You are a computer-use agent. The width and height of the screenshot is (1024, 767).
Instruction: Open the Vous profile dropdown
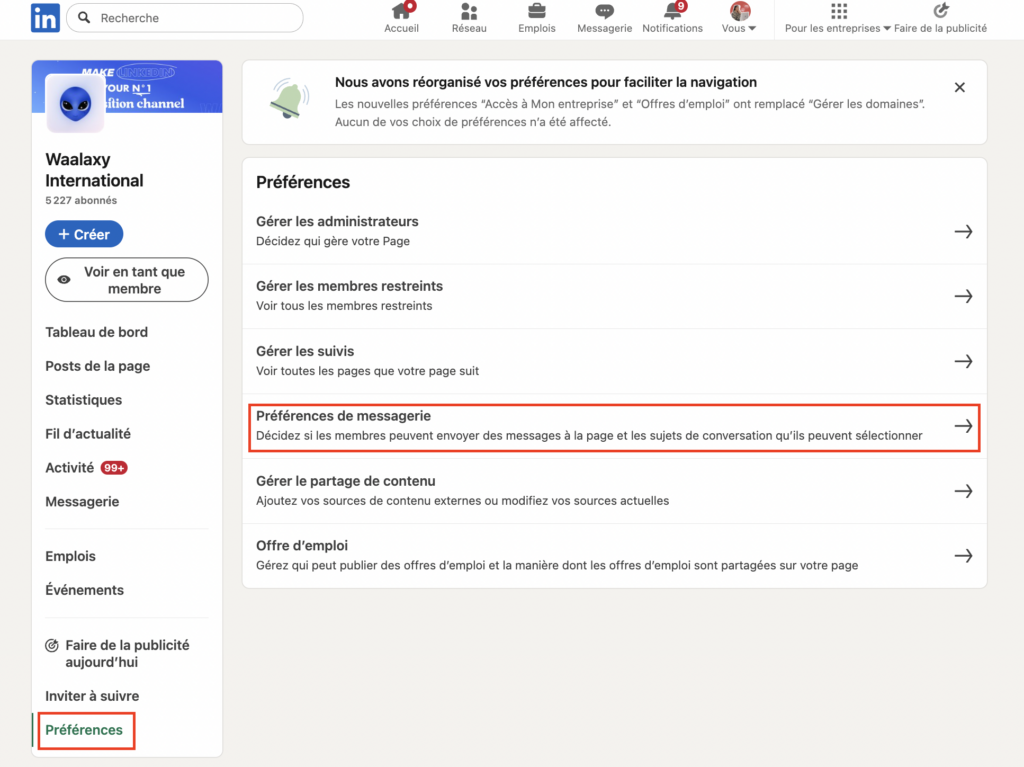click(738, 18)
